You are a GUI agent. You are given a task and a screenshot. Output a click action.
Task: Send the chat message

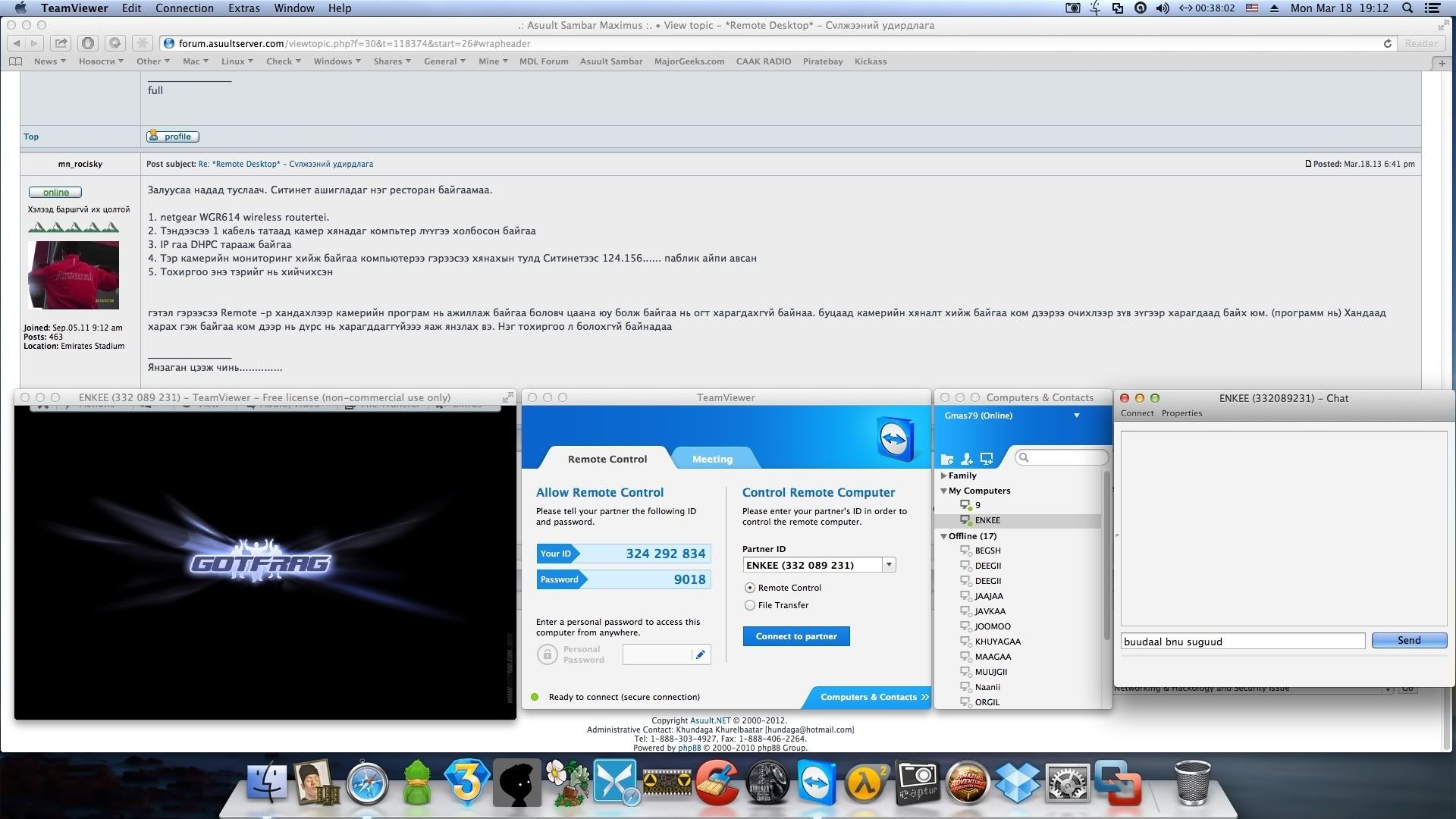[1408, 641]
